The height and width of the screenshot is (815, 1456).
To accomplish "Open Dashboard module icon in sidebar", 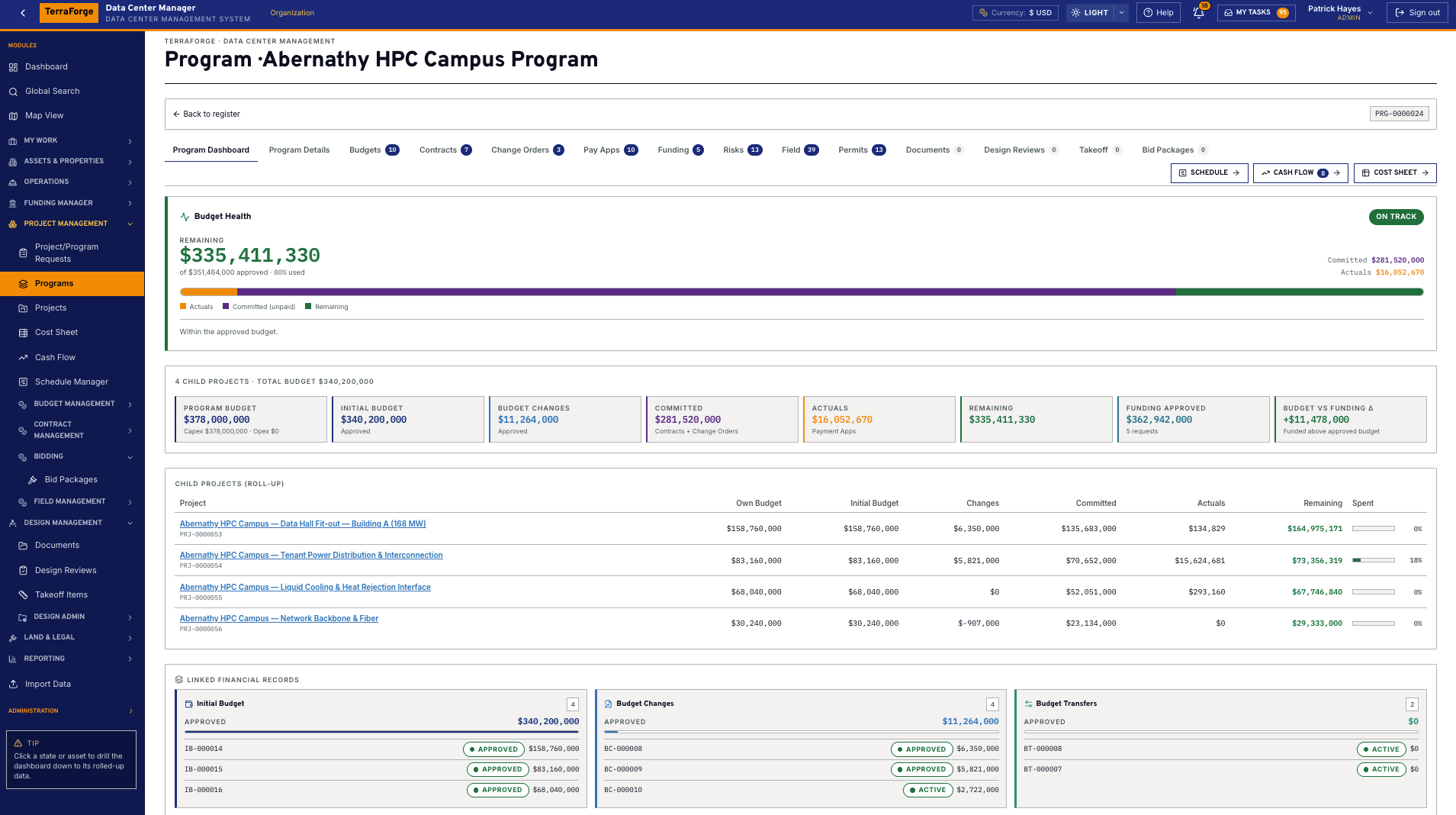I will 13,67.
